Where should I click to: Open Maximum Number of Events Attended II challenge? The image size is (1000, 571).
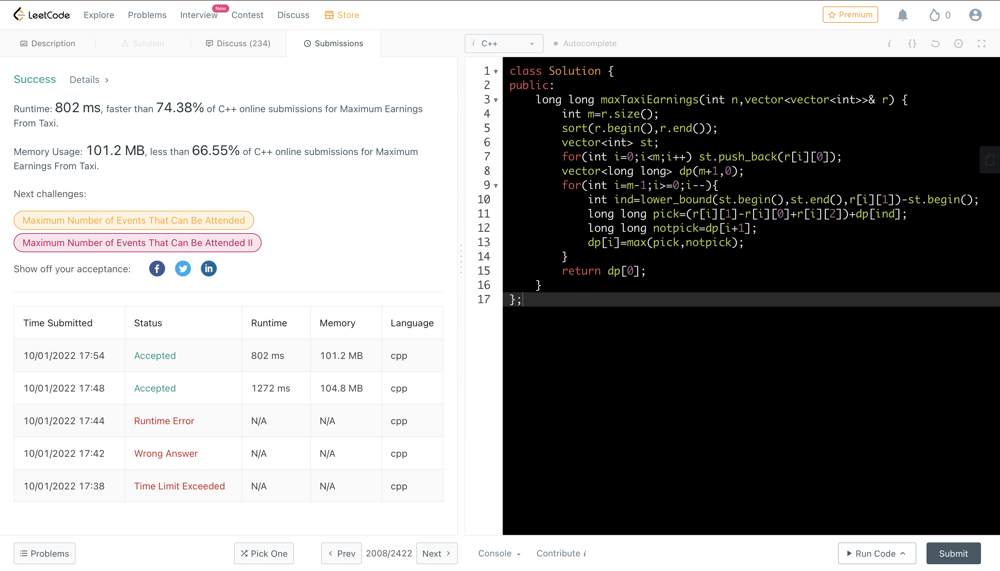pyautogui.click(x=138, y=242)
